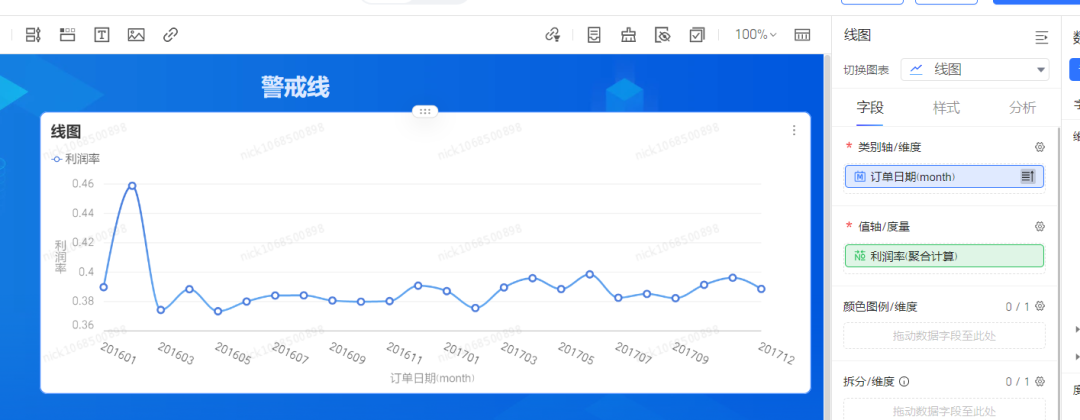Insert a text box widget

click(102, 35)
